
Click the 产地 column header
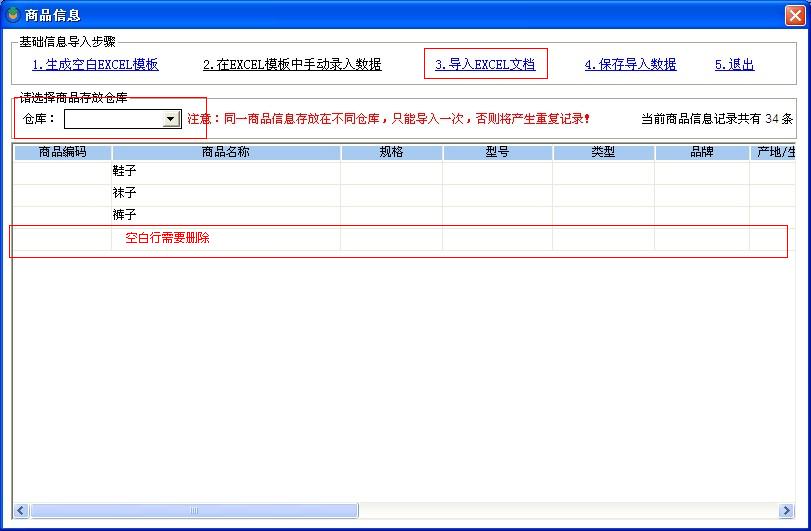pos(773,153)
